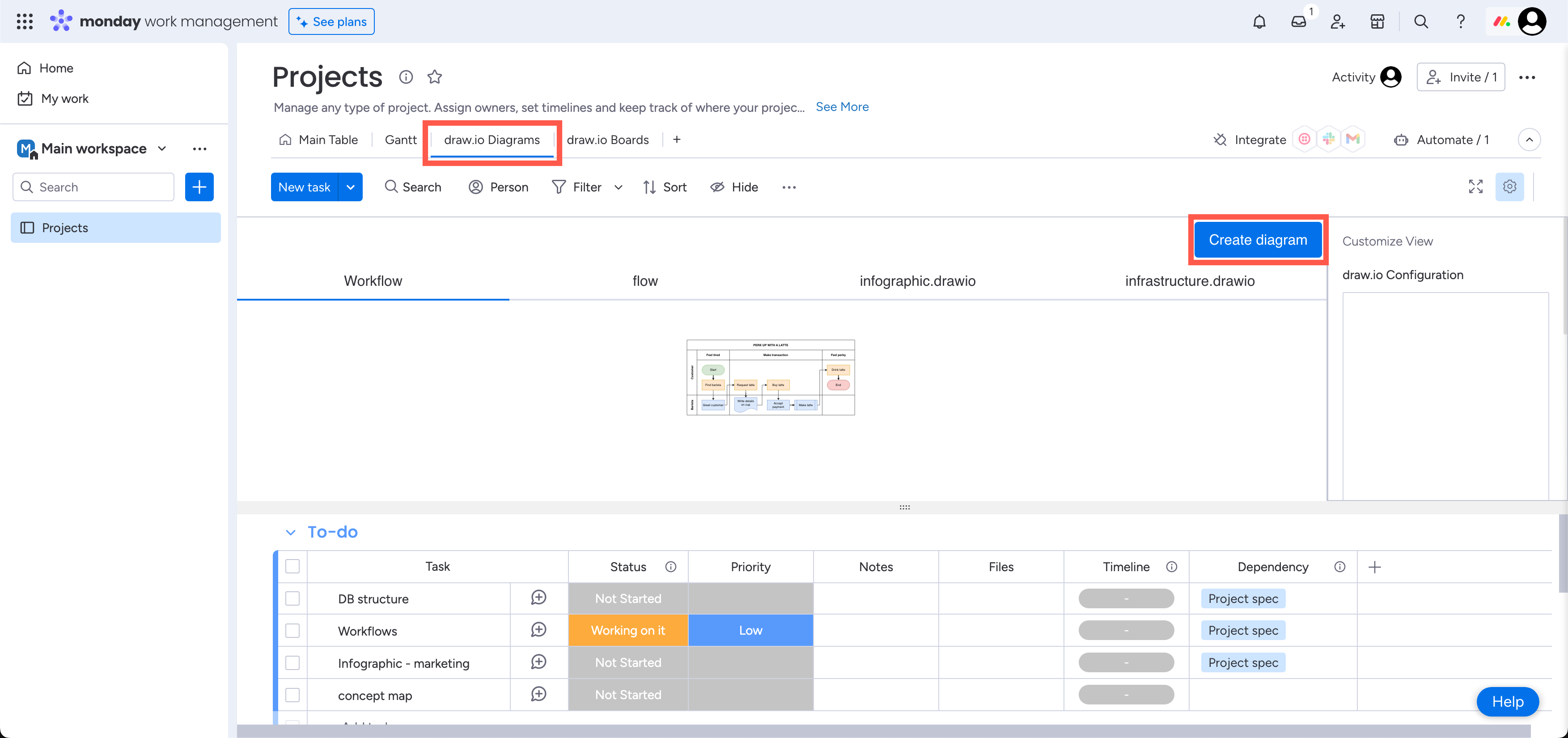Open the See More description link
The width and height of the screenshot is (1568, 738).
pyautogui.click(x=843, y=106)
